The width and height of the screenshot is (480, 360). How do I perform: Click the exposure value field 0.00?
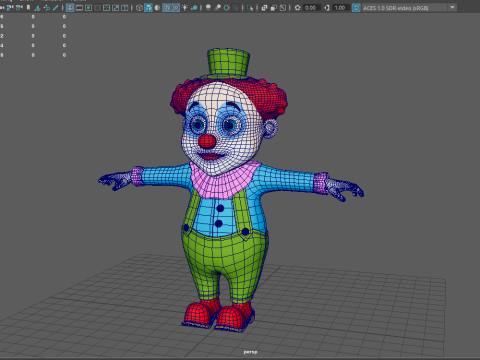pos(312,8)
